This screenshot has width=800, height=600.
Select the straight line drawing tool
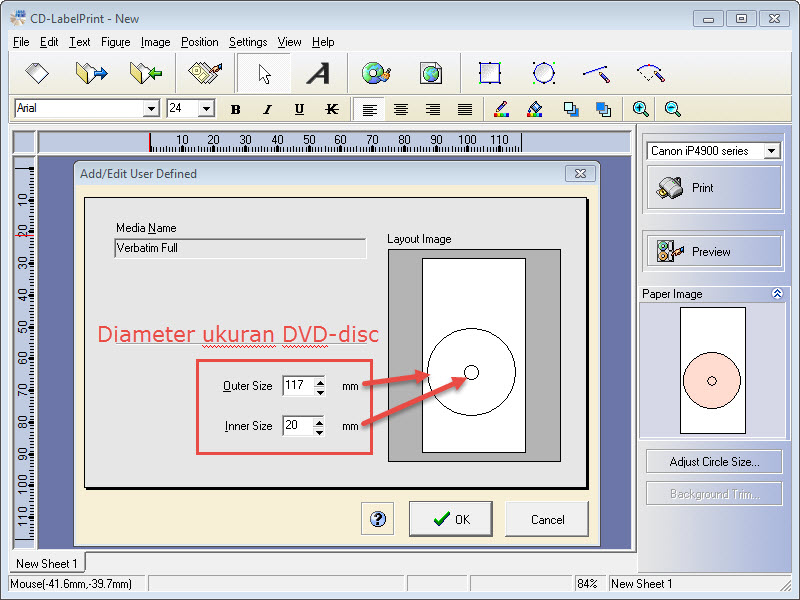596,73
